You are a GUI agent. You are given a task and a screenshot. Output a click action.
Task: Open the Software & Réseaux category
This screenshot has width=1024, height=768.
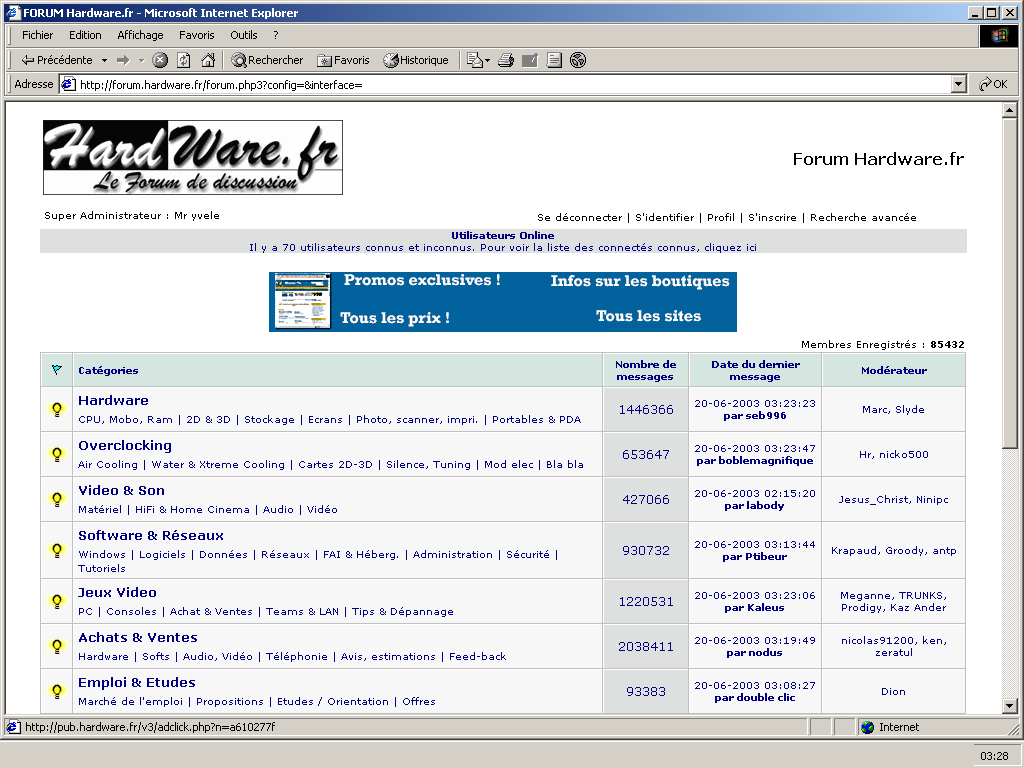[x=151, y=536]
